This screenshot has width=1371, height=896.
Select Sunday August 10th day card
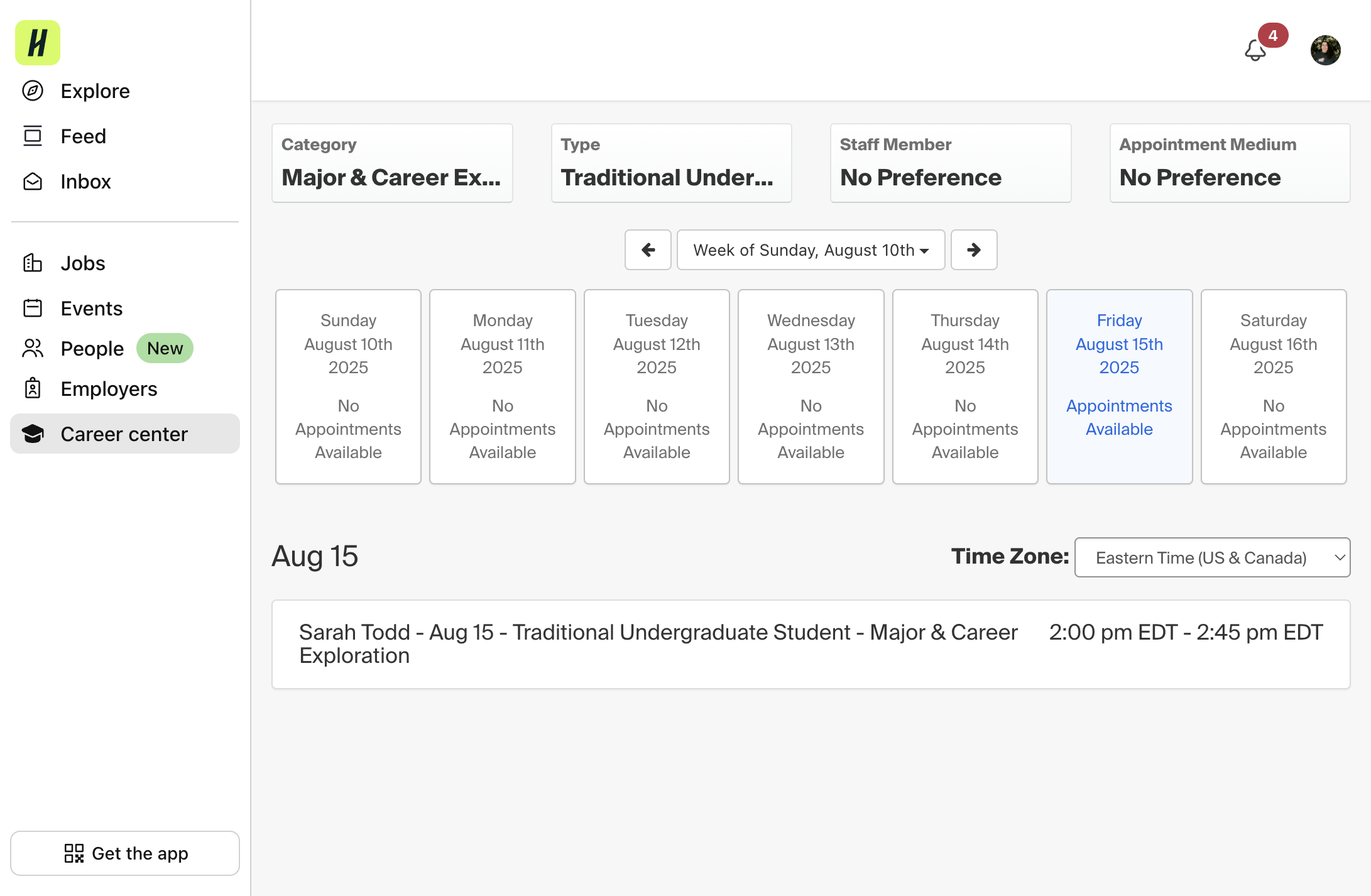348,386
